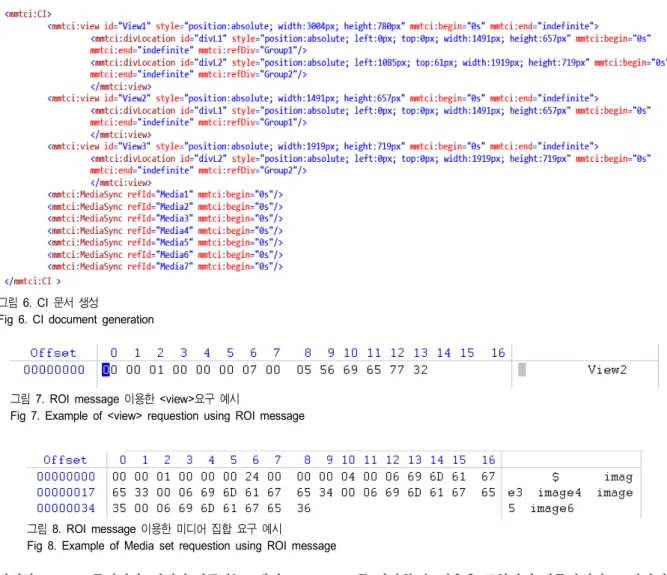The image size is (667, 575).
Task: Click the MediaSync refId="Media5" line
Action: 165,242
